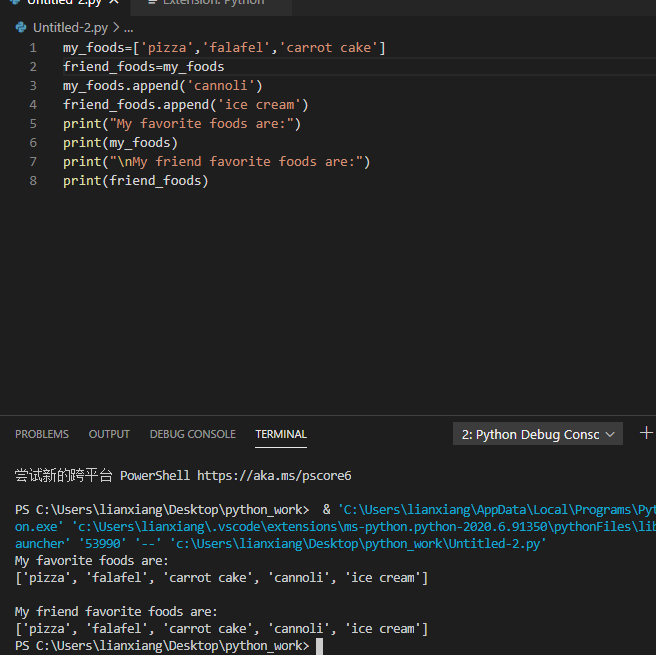Select the TERMINAL panel tab
This screenshot has width=656, height=655.
tap(281, 434)
